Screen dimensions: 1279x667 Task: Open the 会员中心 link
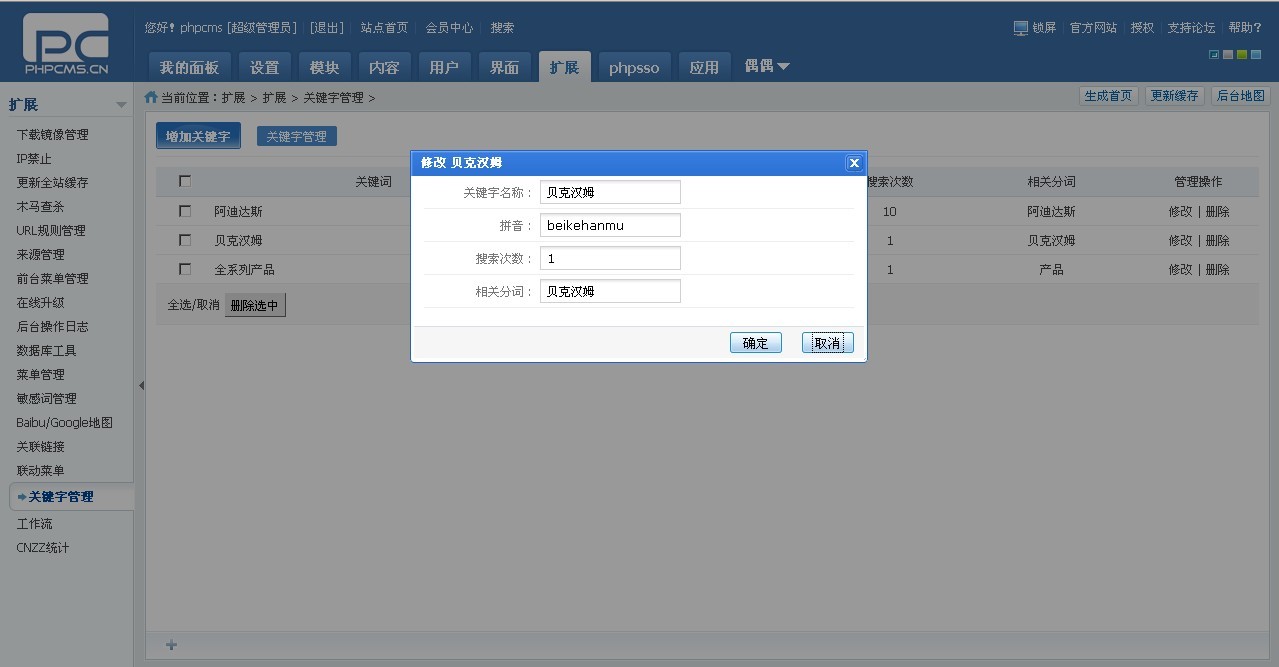[449, 28]
